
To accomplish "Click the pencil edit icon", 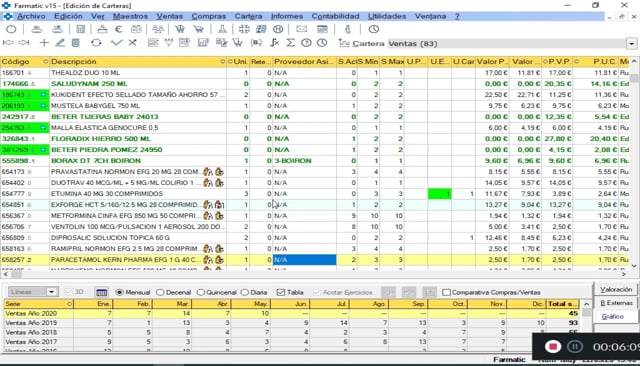I will tap(60, 43).
